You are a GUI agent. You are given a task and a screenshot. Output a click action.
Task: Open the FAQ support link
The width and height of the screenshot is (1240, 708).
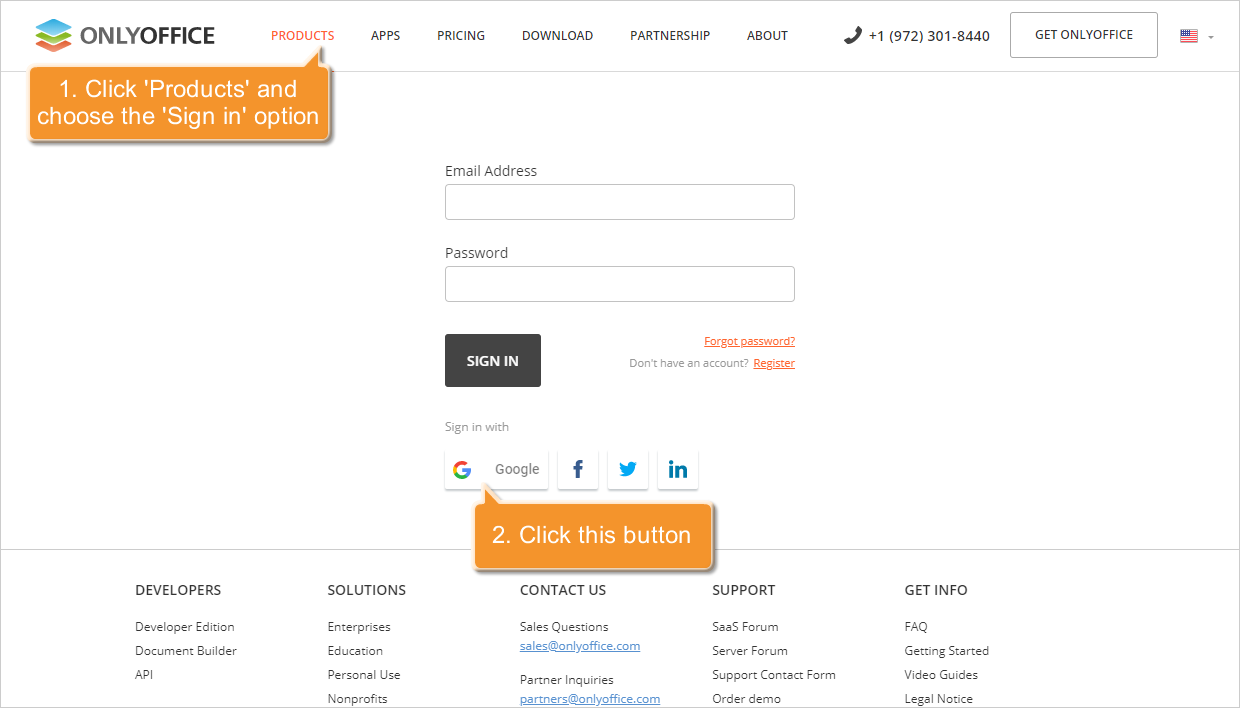(915, 626)
